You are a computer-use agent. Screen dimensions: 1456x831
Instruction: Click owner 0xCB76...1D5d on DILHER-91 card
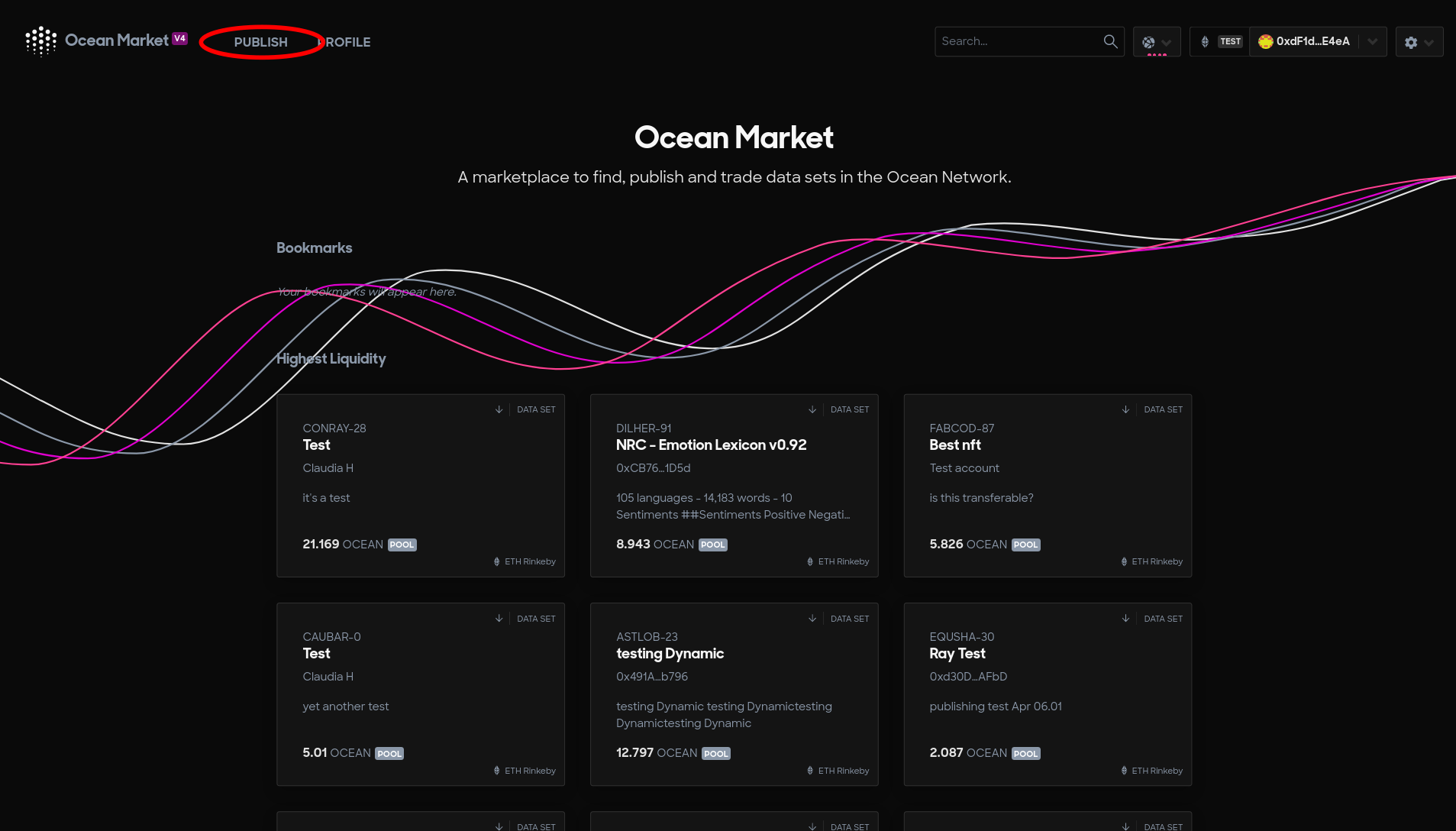[x=654, y=468]
